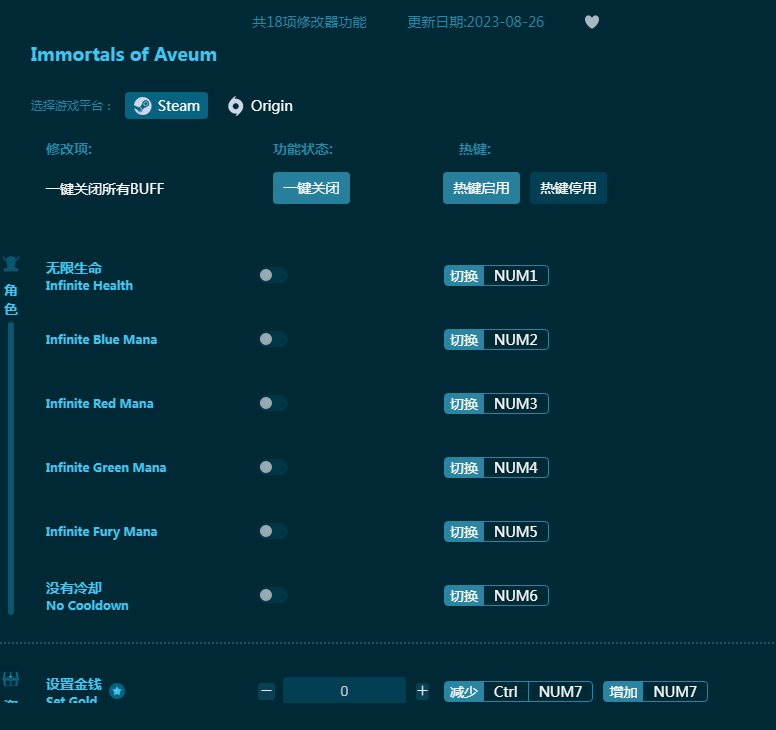This screenshot has height=730, width=776.
Task: Toggle Infinite Health on
Action: [x=272, y=275]
